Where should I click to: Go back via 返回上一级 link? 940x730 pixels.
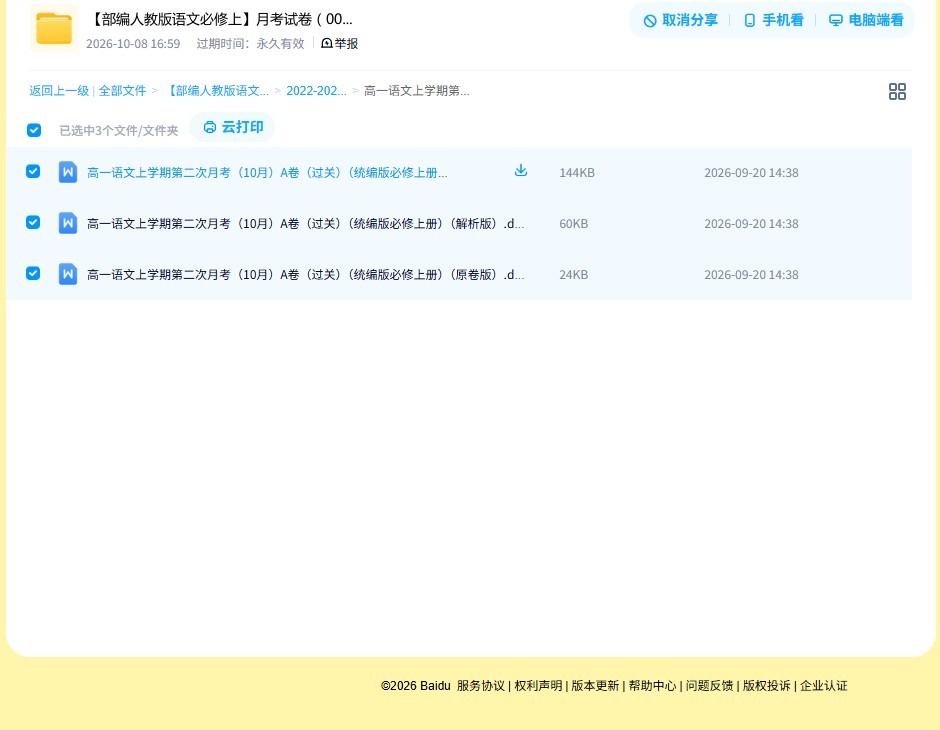point(59,91)
